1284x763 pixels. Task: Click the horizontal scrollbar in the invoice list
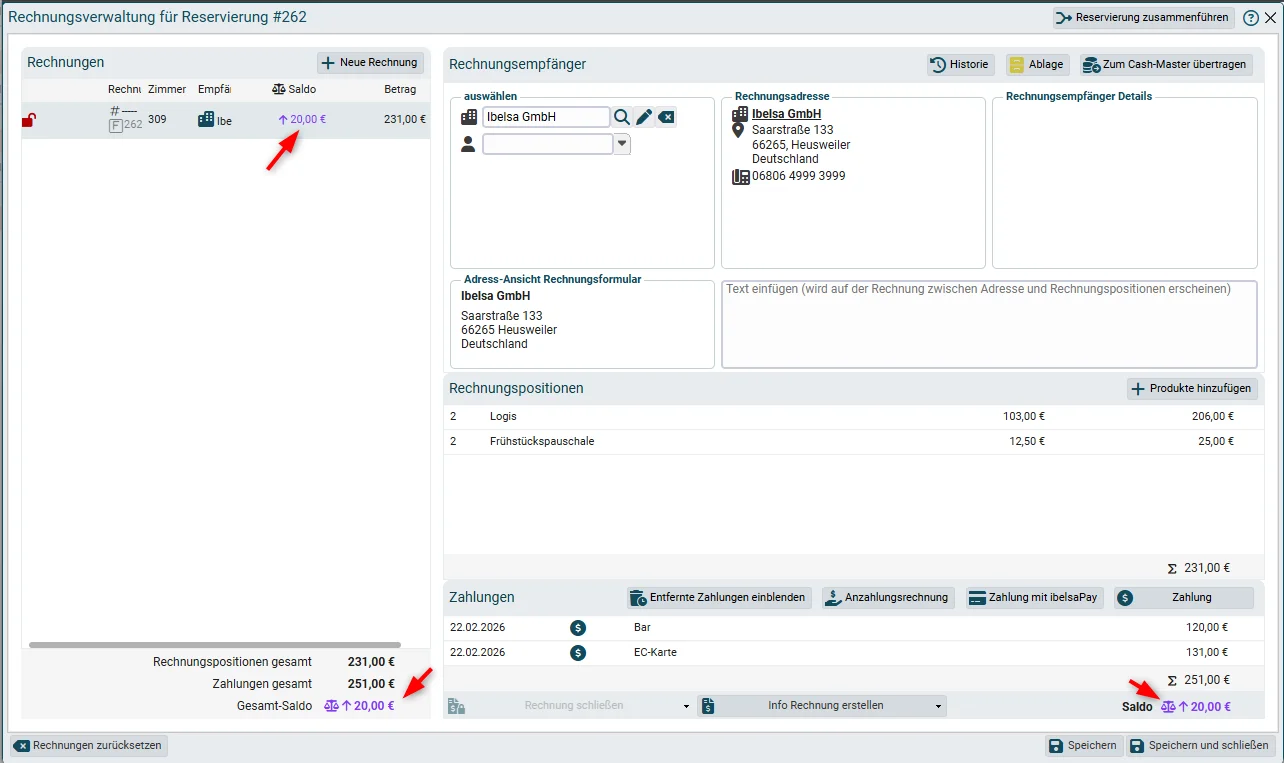(x=215, y=645)
